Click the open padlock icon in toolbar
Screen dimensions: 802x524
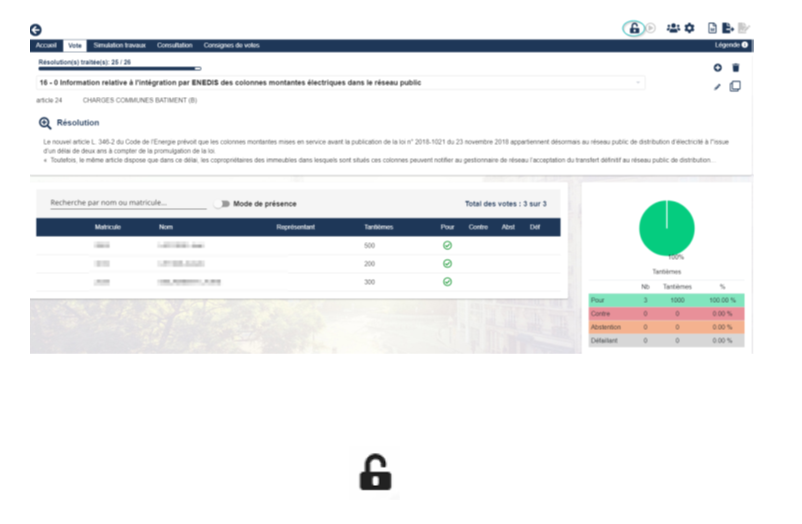[634, 28]
